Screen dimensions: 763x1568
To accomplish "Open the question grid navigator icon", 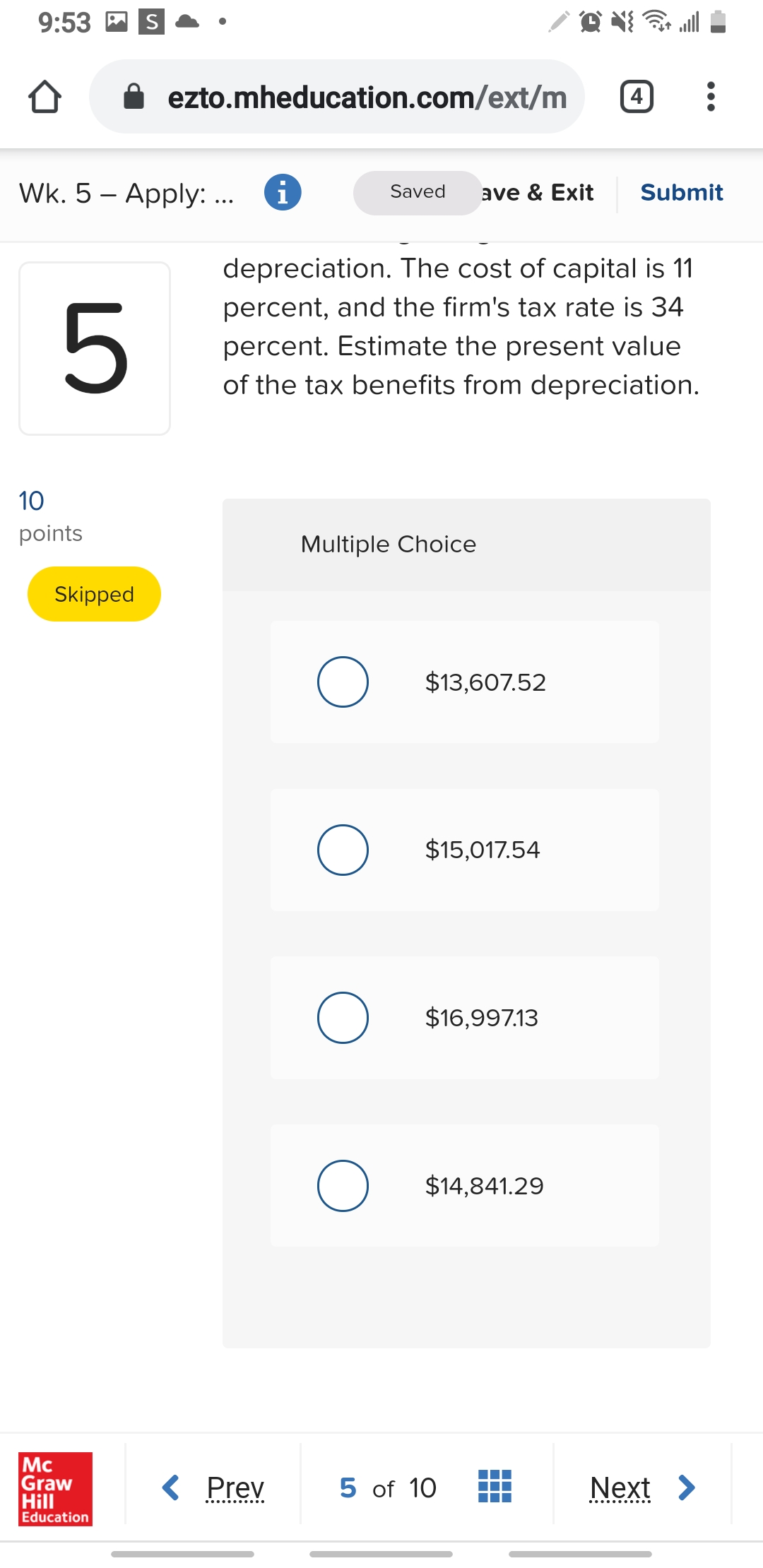I will 495,1486.
